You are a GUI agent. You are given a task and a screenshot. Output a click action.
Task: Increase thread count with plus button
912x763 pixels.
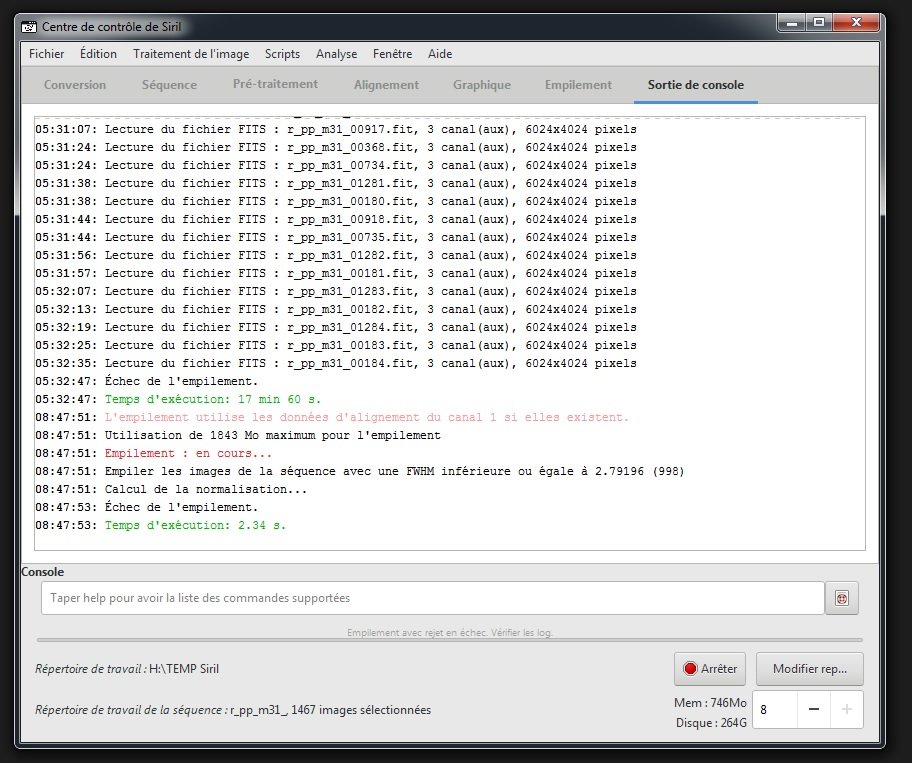click(x=847, y=709)
